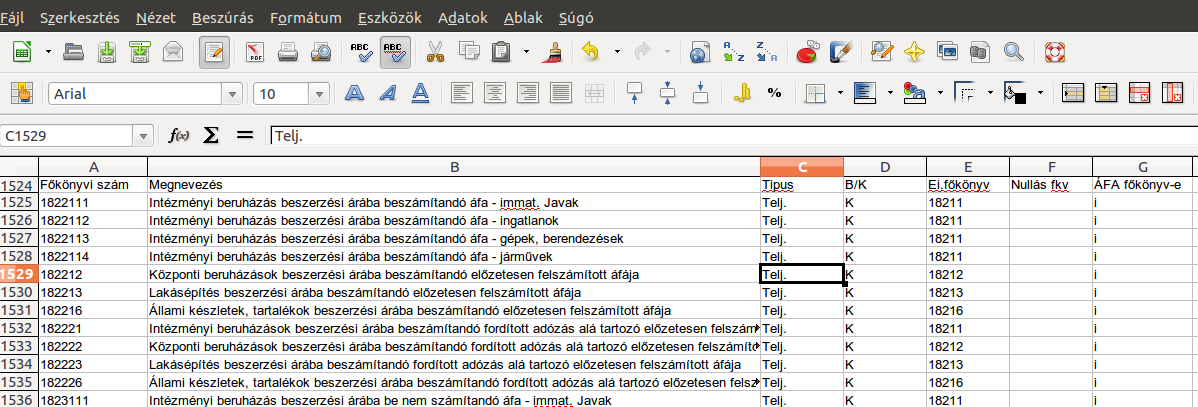Justify the cell text
The height and width of the screenshot is (407, 1198).
click(x=560, y=94)
